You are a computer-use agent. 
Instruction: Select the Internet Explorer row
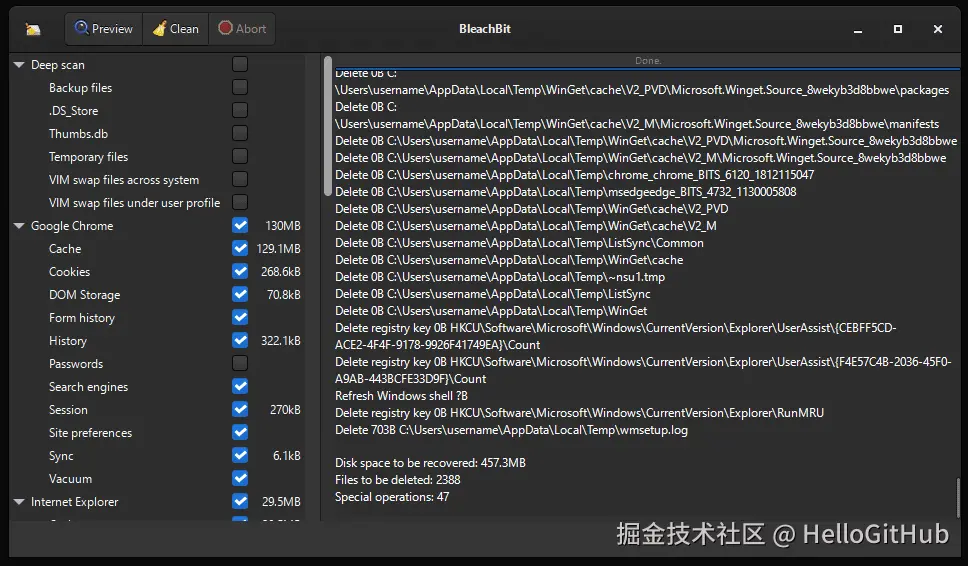[75, 502]
